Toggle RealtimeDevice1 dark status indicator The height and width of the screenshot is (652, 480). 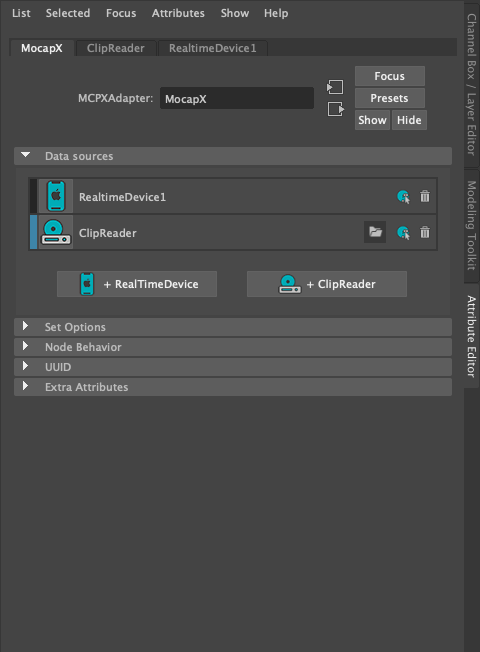[34, 196]
